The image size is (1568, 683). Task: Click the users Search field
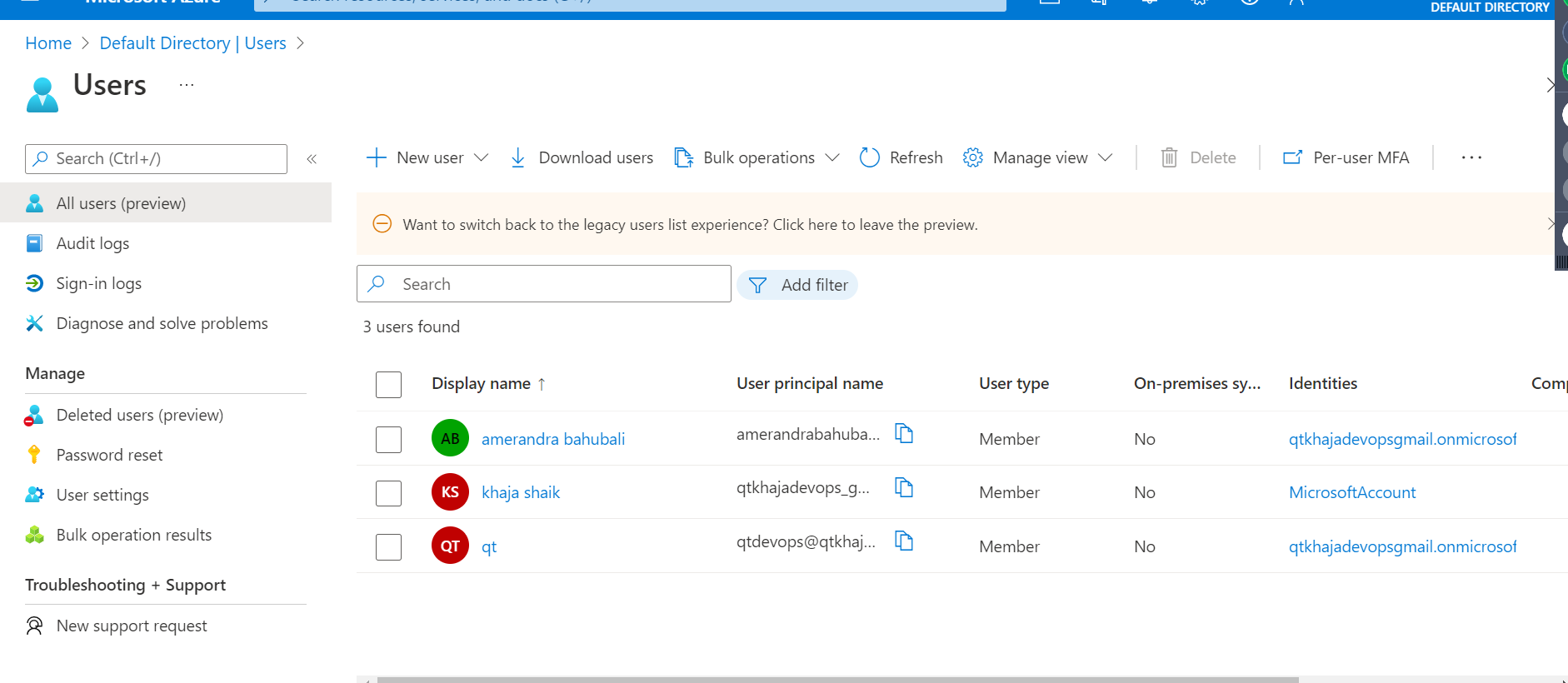click(544, 284)
